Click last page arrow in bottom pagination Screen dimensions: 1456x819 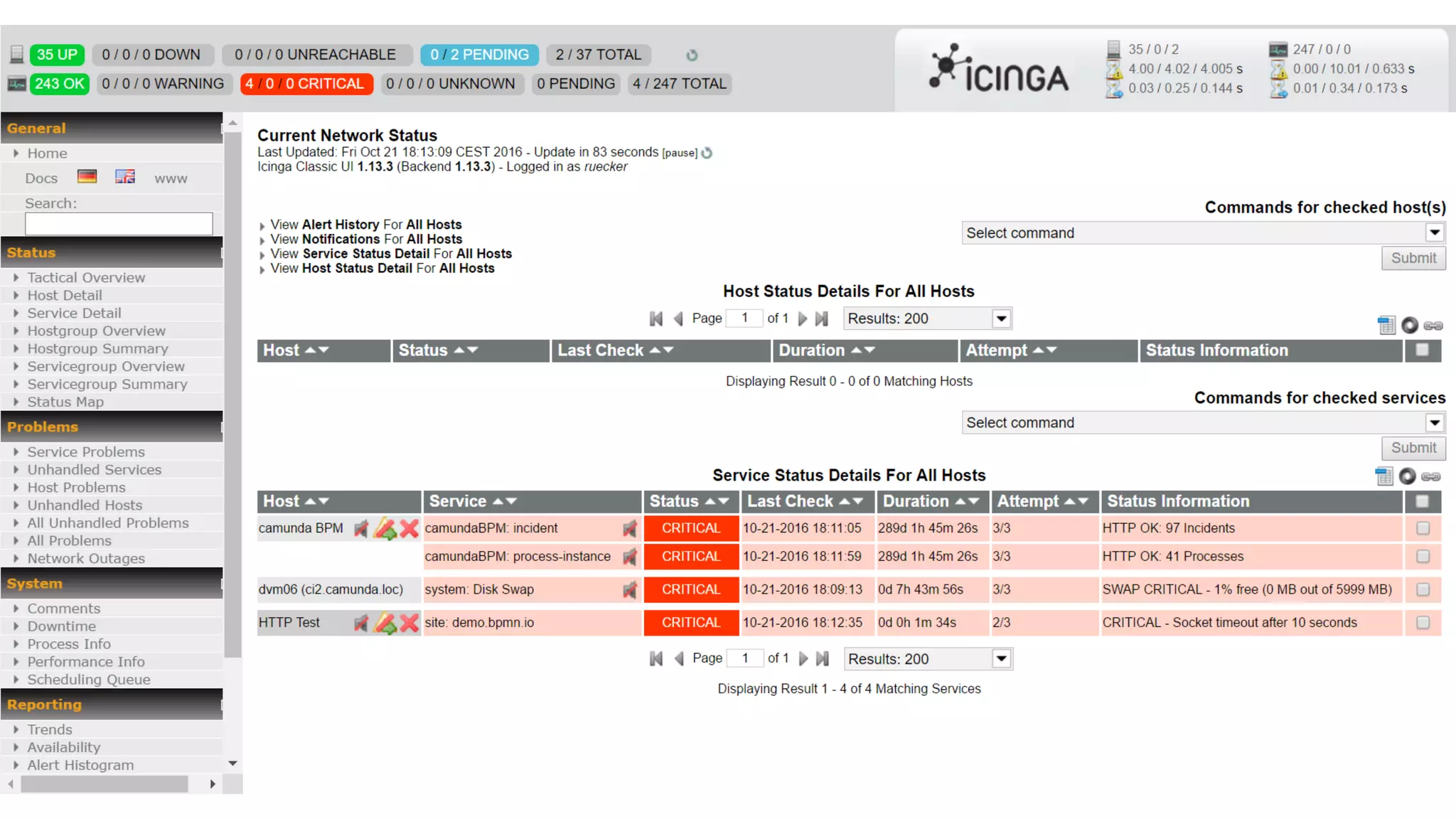point(823,658)
